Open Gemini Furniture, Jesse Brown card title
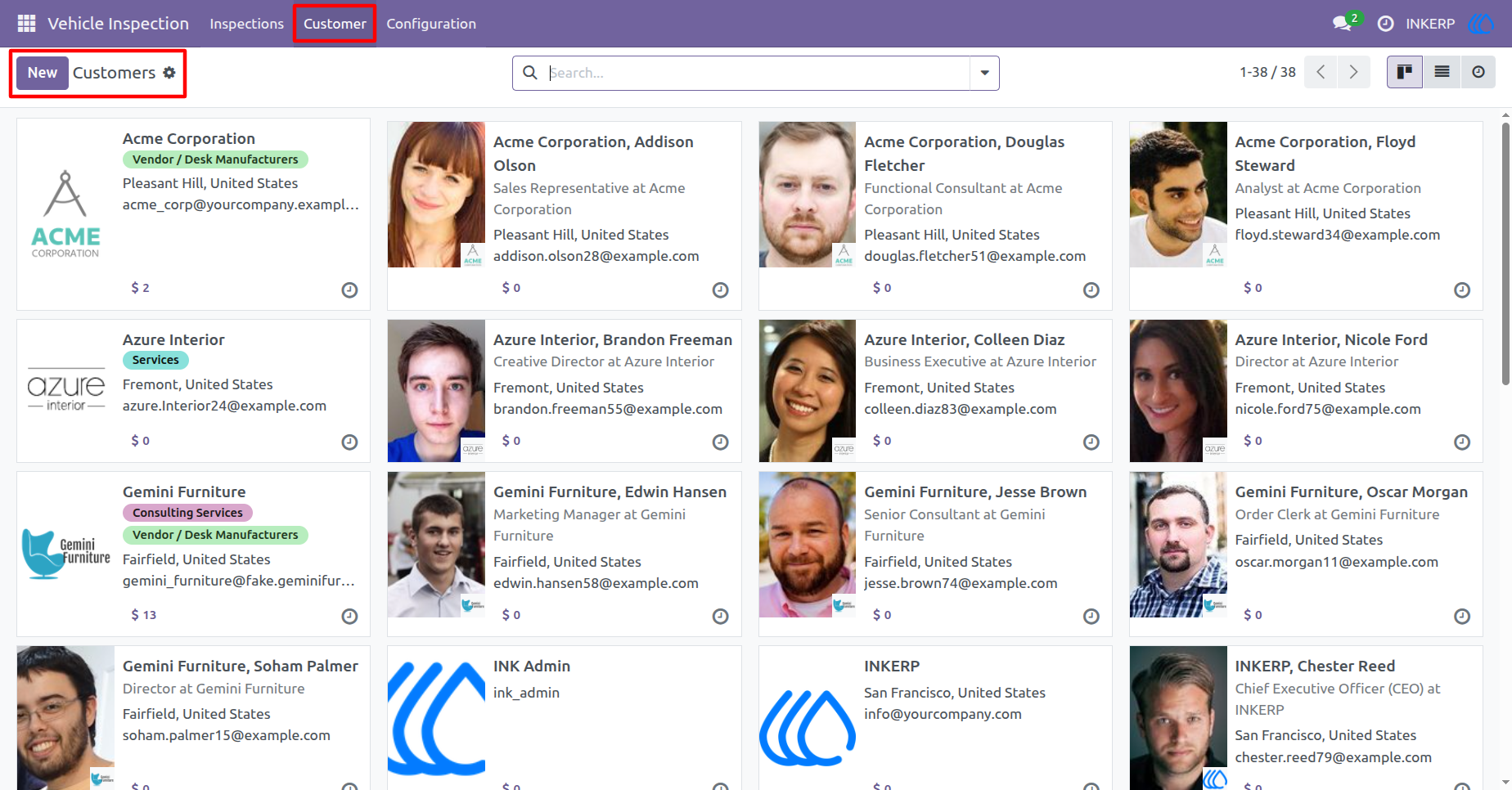Image resolution: width=1512 pixels, height=790 pixels. click(x=975, y=492)
